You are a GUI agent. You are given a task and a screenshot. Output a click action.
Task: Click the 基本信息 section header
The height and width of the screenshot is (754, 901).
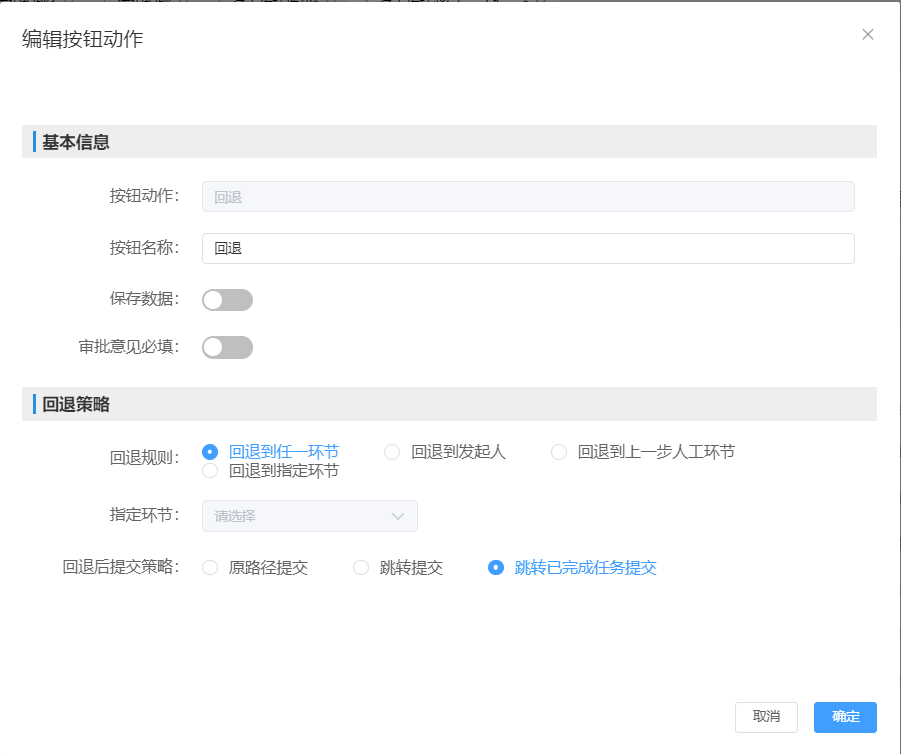[76, 142]
